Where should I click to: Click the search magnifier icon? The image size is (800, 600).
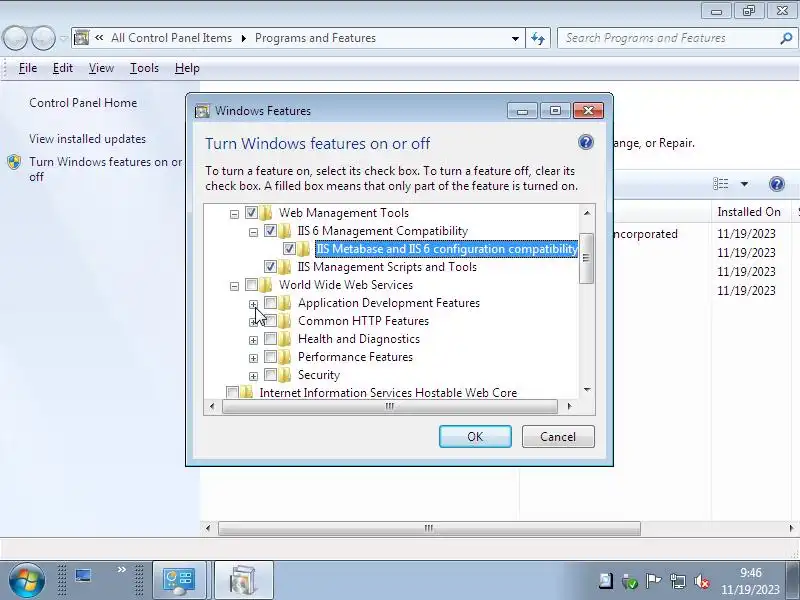[x=786, y=38]
